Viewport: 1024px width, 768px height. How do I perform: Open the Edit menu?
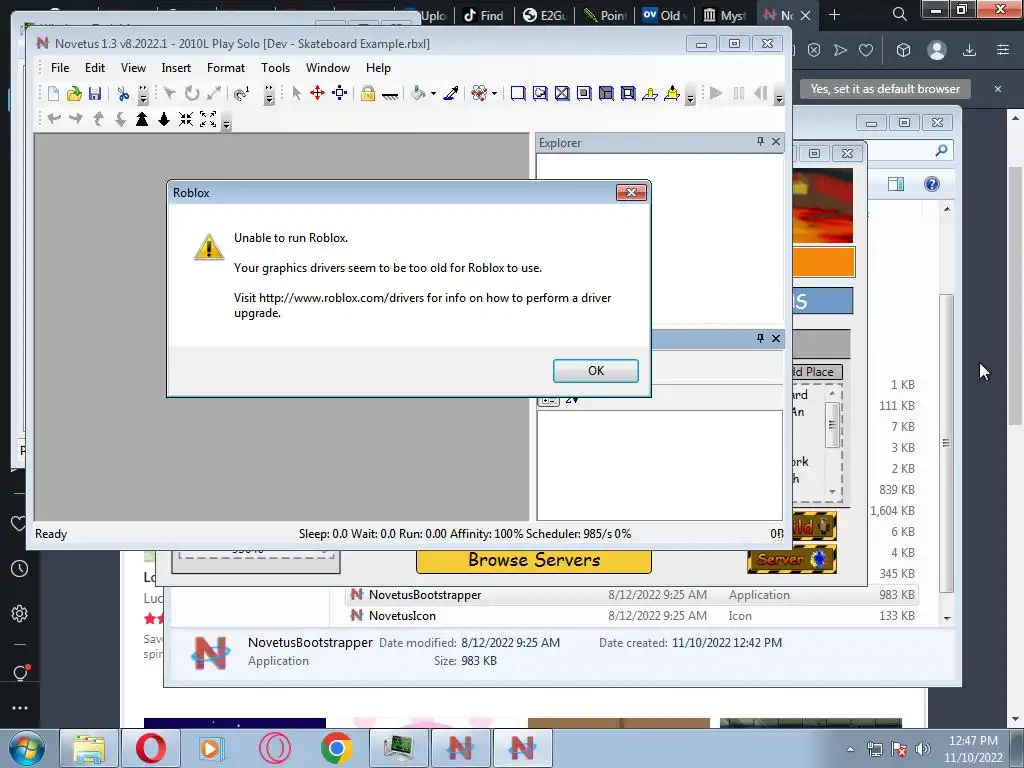pyautogui.click(x=95, y=68)
